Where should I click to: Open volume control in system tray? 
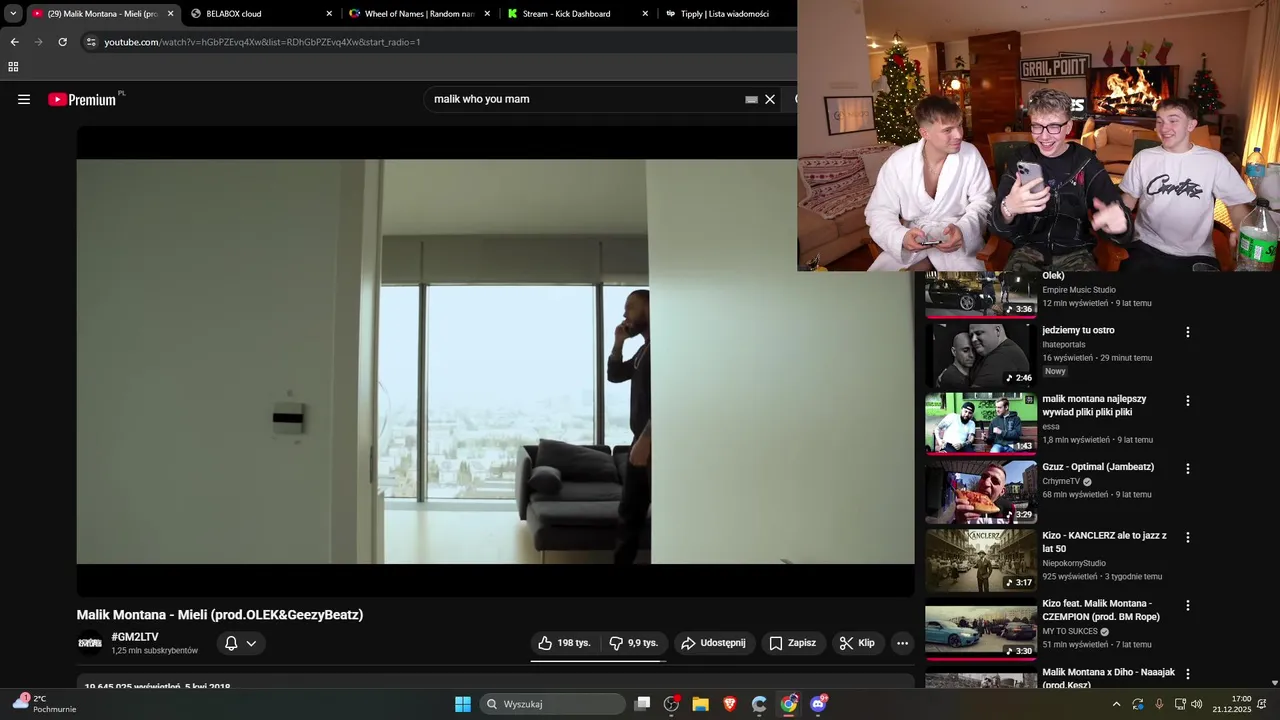(1197, 704)
